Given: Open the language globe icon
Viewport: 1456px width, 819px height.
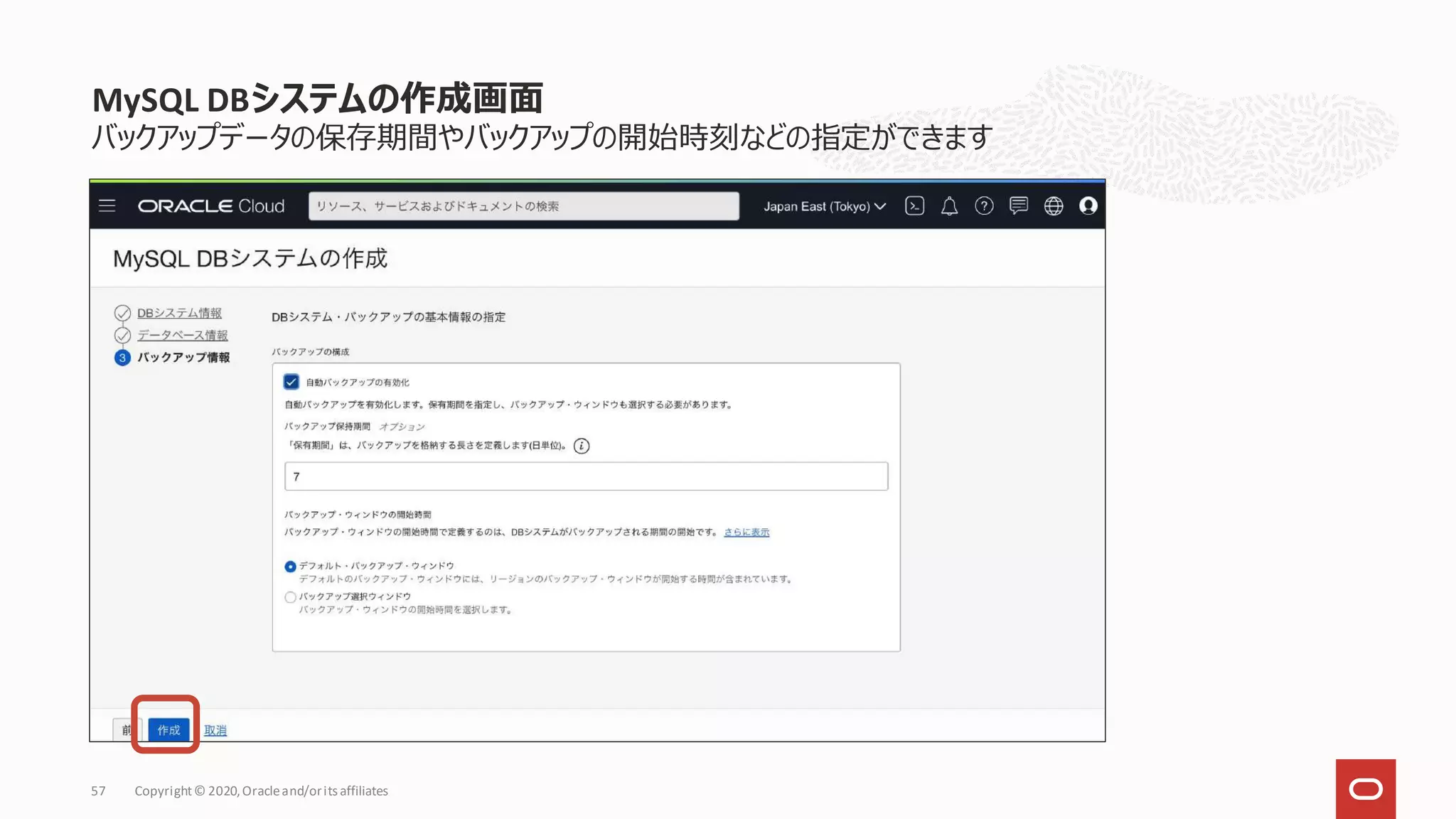Looking at the screenshot, I should (1054, 206).
